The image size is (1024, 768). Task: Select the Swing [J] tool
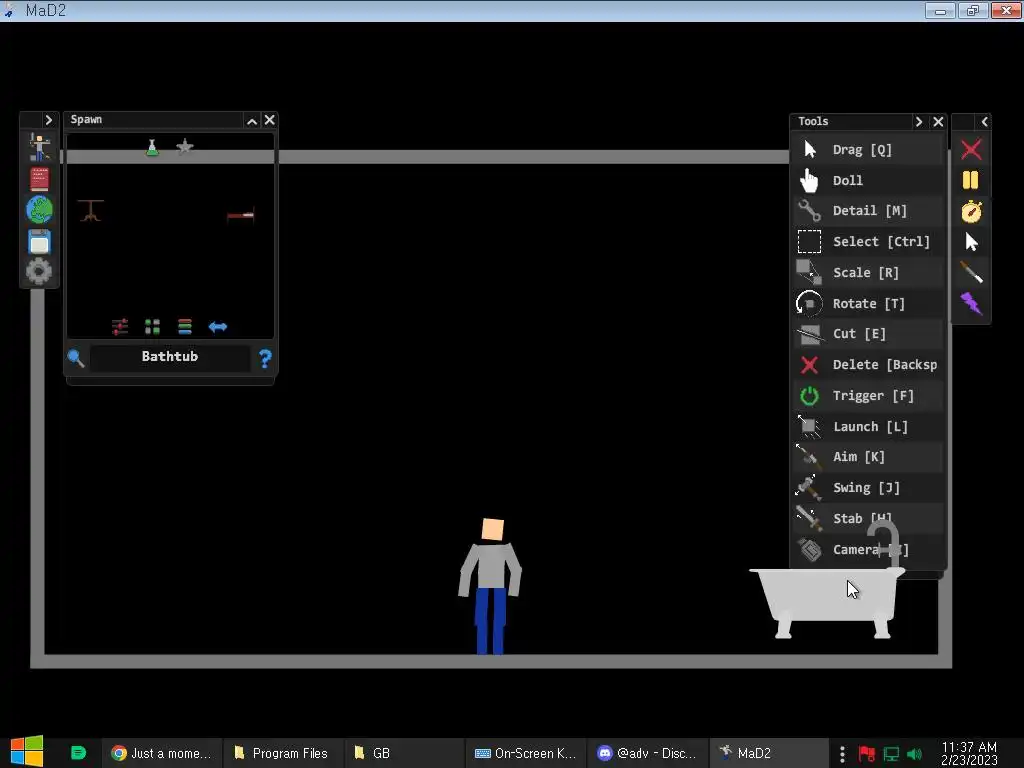tap(868, 488)
